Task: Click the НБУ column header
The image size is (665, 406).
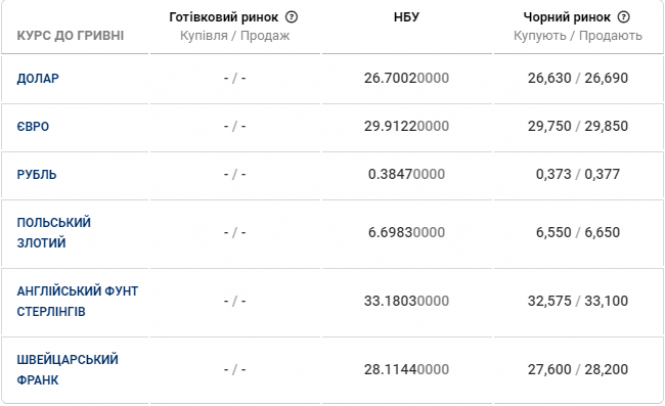Action: click(407, 18)
